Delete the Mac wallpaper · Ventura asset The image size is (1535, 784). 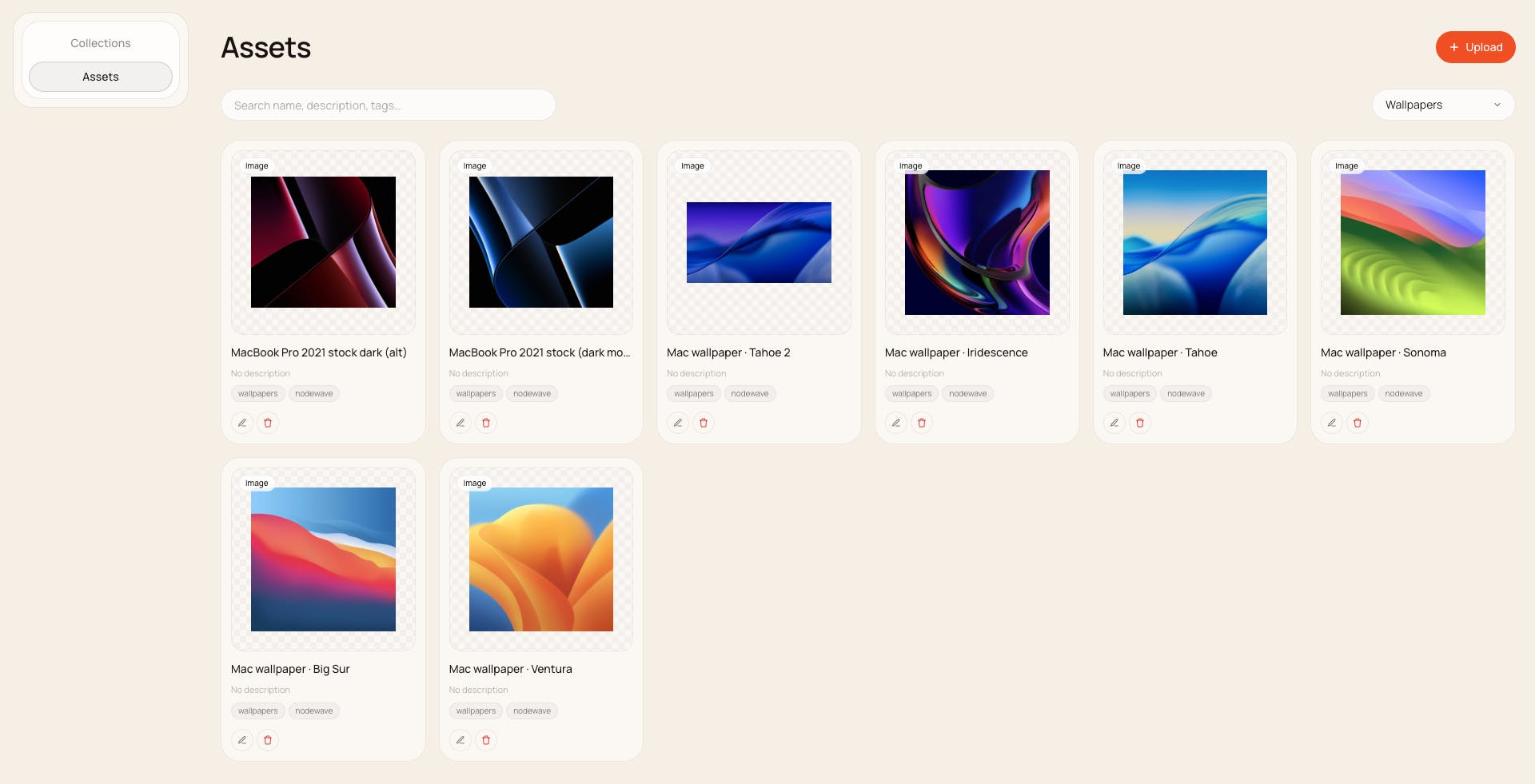pyautogui.click(x=486, y=740)
